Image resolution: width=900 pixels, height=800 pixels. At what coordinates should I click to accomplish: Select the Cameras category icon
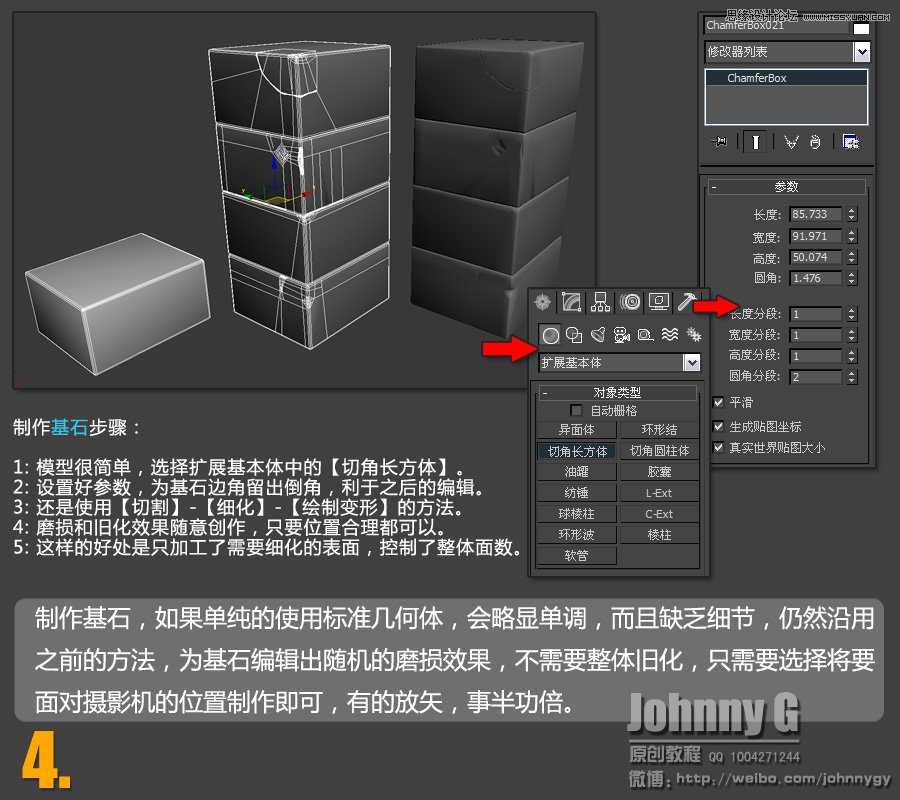pyautogui.click(x=622, y=335)
